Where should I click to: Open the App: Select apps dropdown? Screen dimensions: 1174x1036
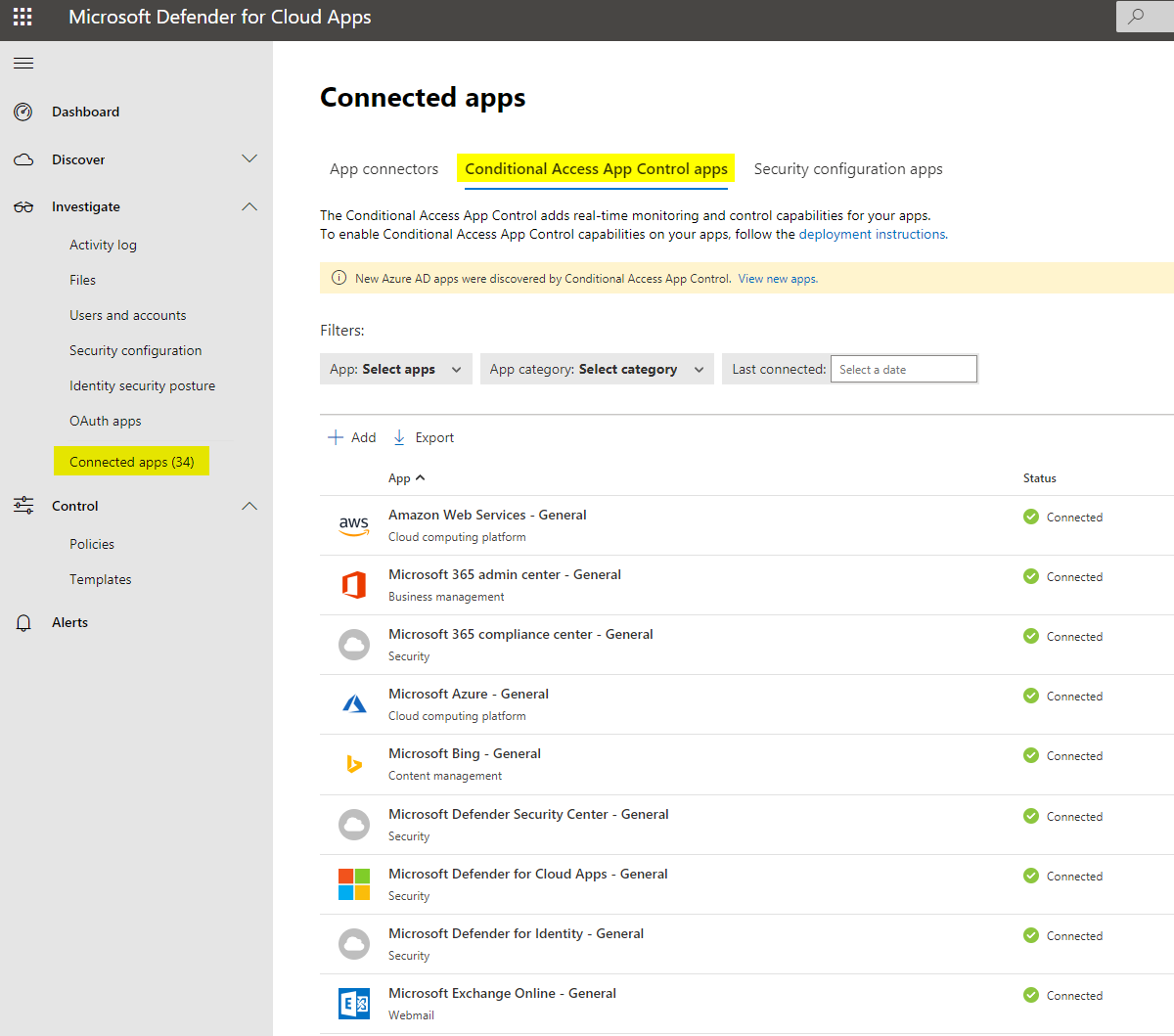point(395,370)
